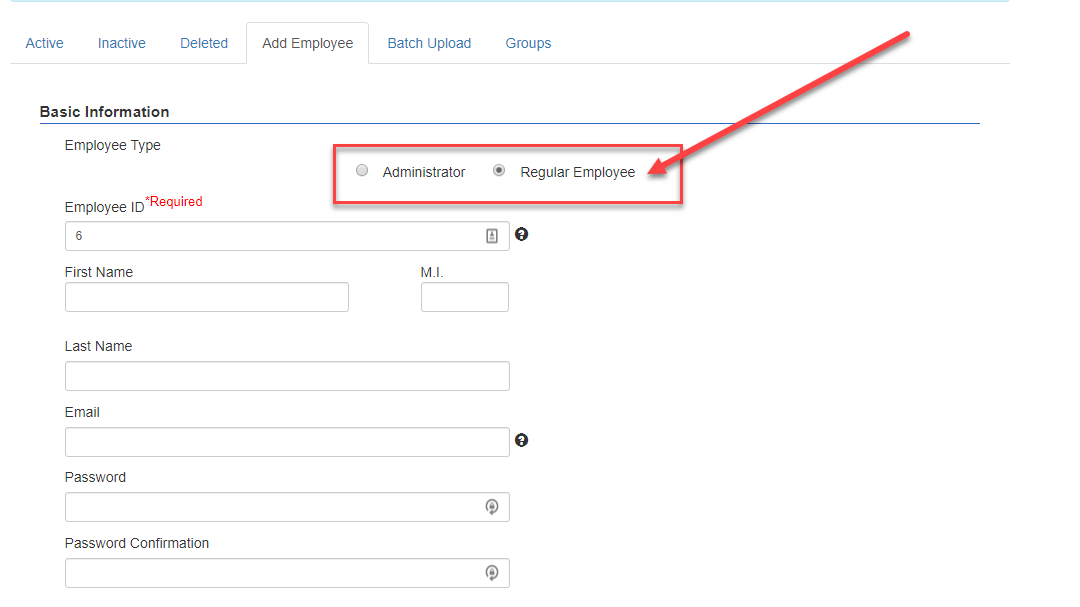The width and height of the screenshot is (1080, 607).
Task: Click the M.I. input field
Action: [464, 296]
